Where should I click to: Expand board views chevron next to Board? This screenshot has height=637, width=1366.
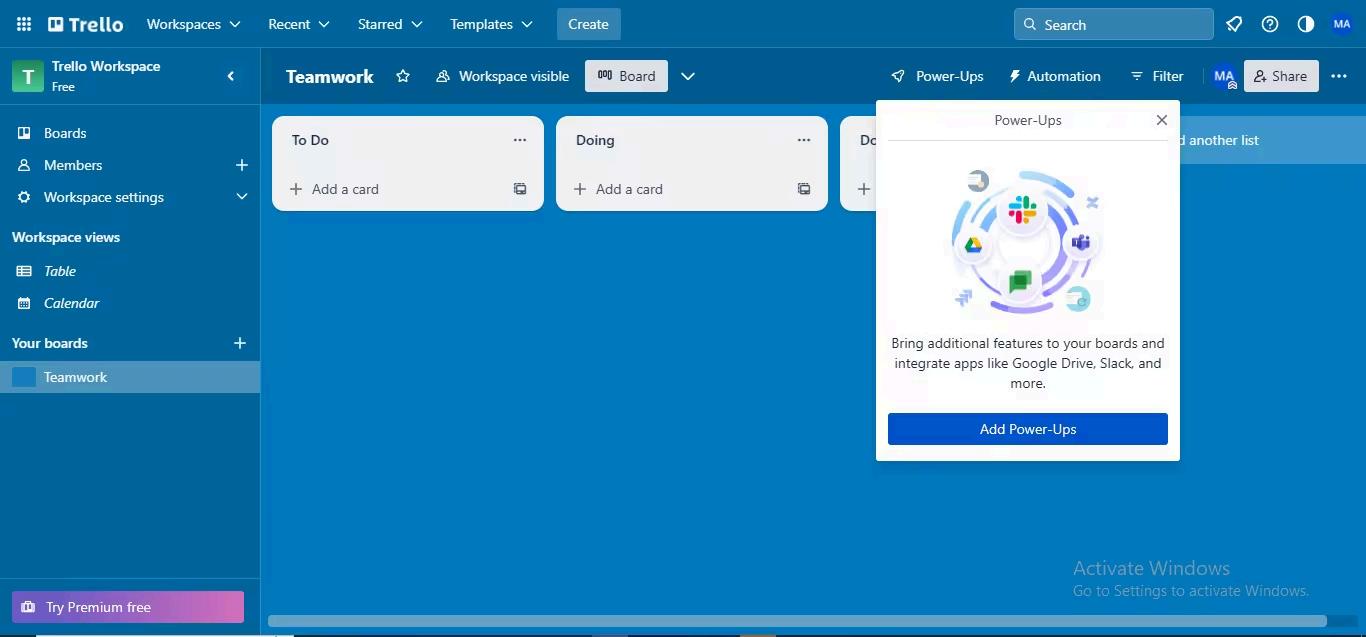pos(688,76)
